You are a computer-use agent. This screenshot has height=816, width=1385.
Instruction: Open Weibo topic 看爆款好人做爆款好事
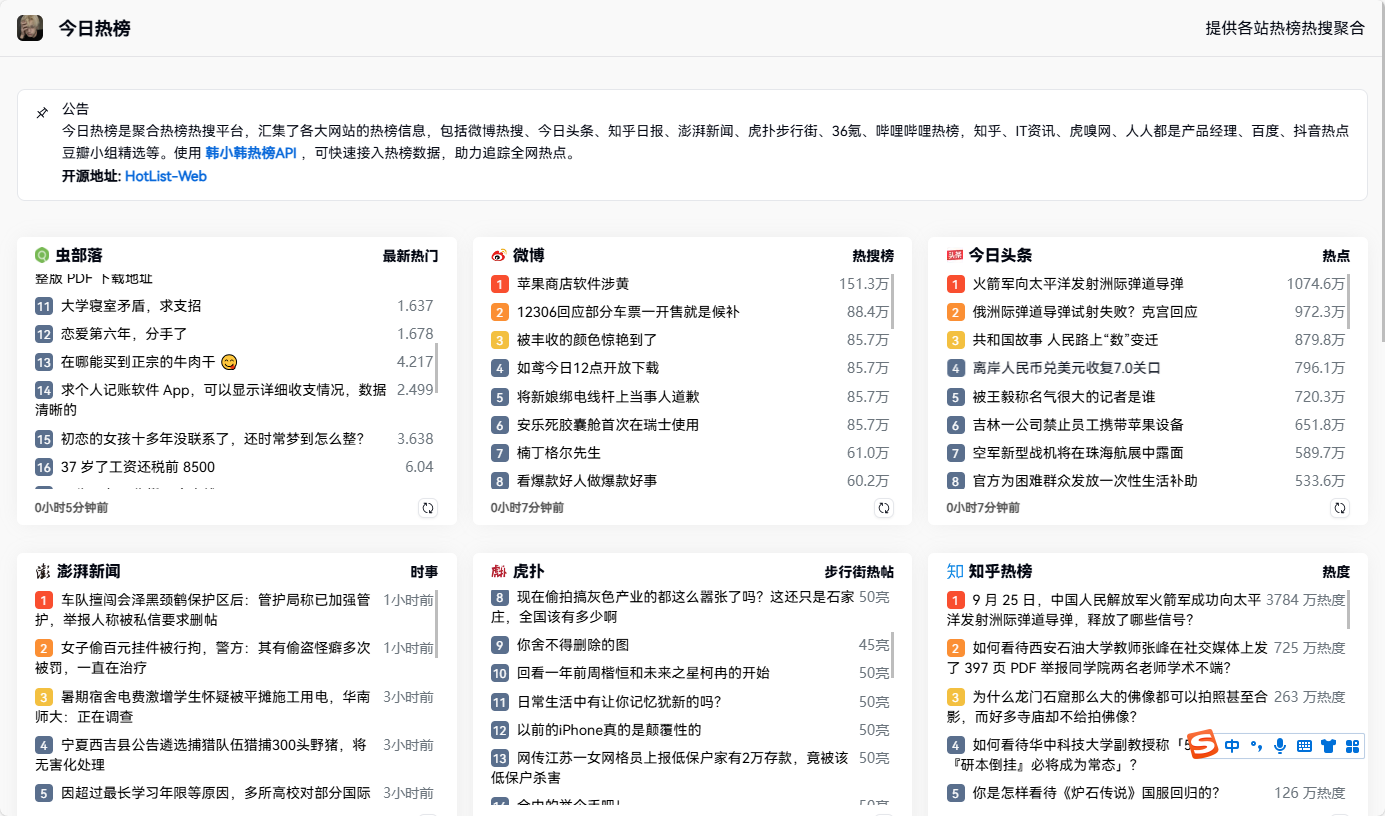(x=587, y=481)
